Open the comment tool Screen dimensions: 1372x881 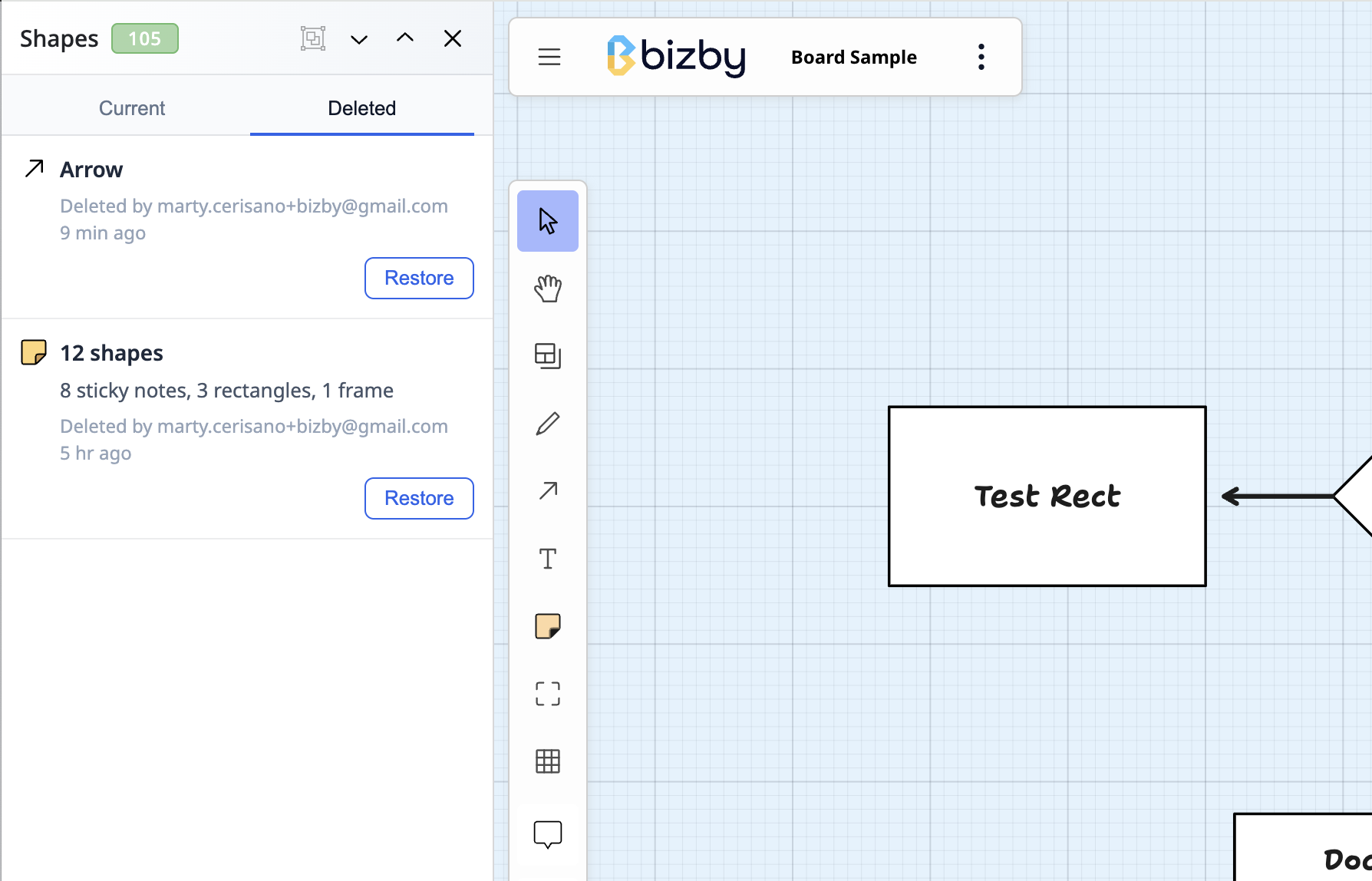(x=548, y=835)
